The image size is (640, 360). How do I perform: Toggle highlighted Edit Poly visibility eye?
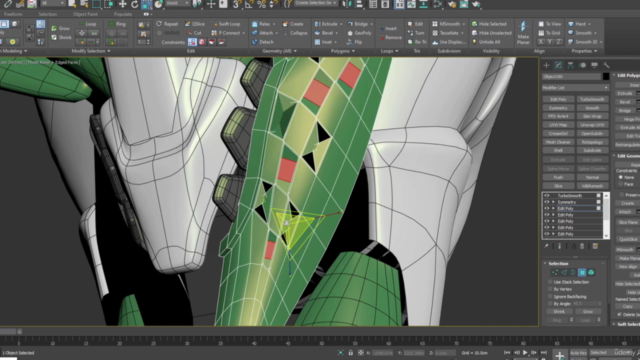547,209
